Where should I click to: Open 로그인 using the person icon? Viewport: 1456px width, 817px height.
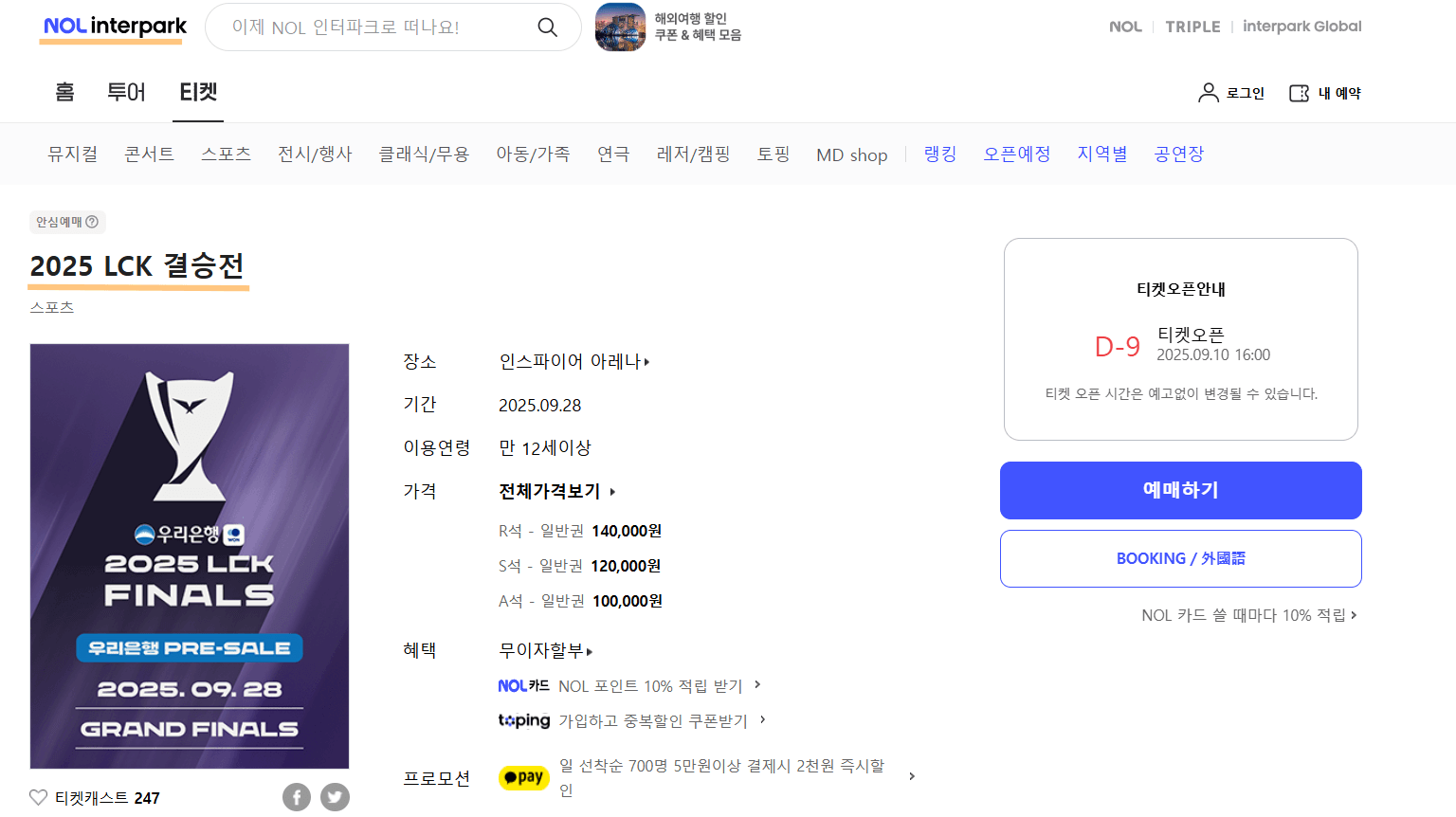click(x=1208, y=92)
